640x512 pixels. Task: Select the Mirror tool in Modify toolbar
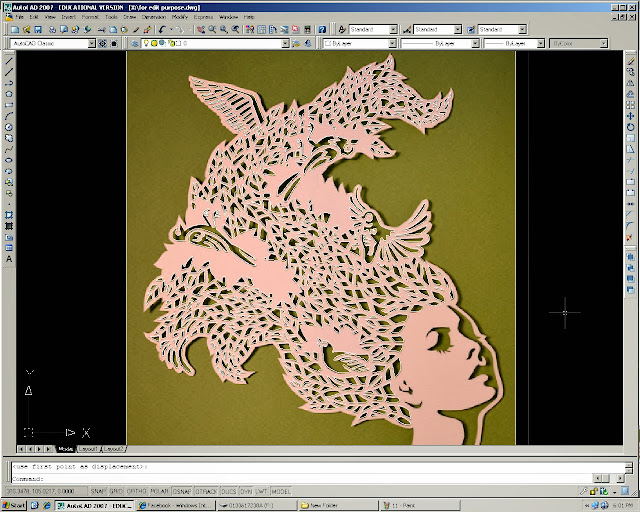(631, 83)
